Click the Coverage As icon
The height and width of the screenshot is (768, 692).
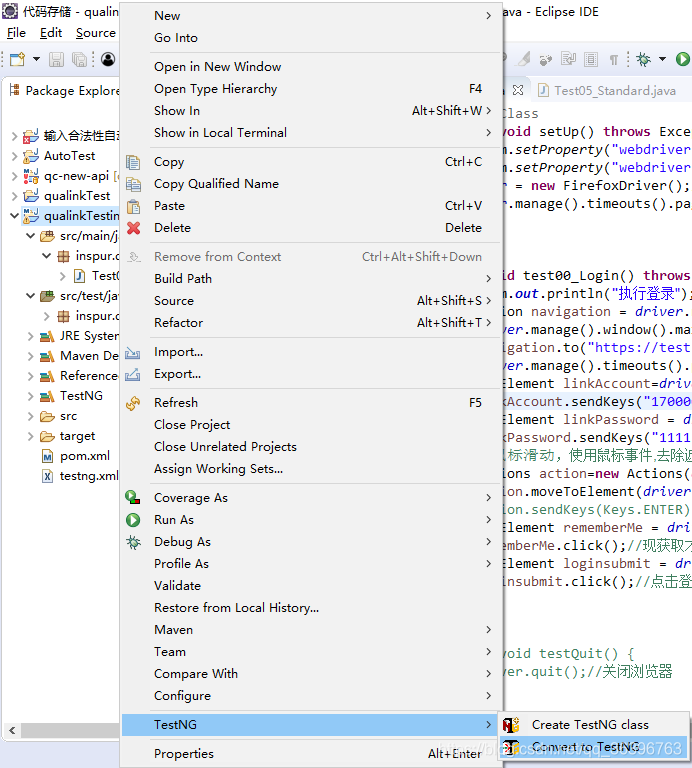(x=133, y=498)
